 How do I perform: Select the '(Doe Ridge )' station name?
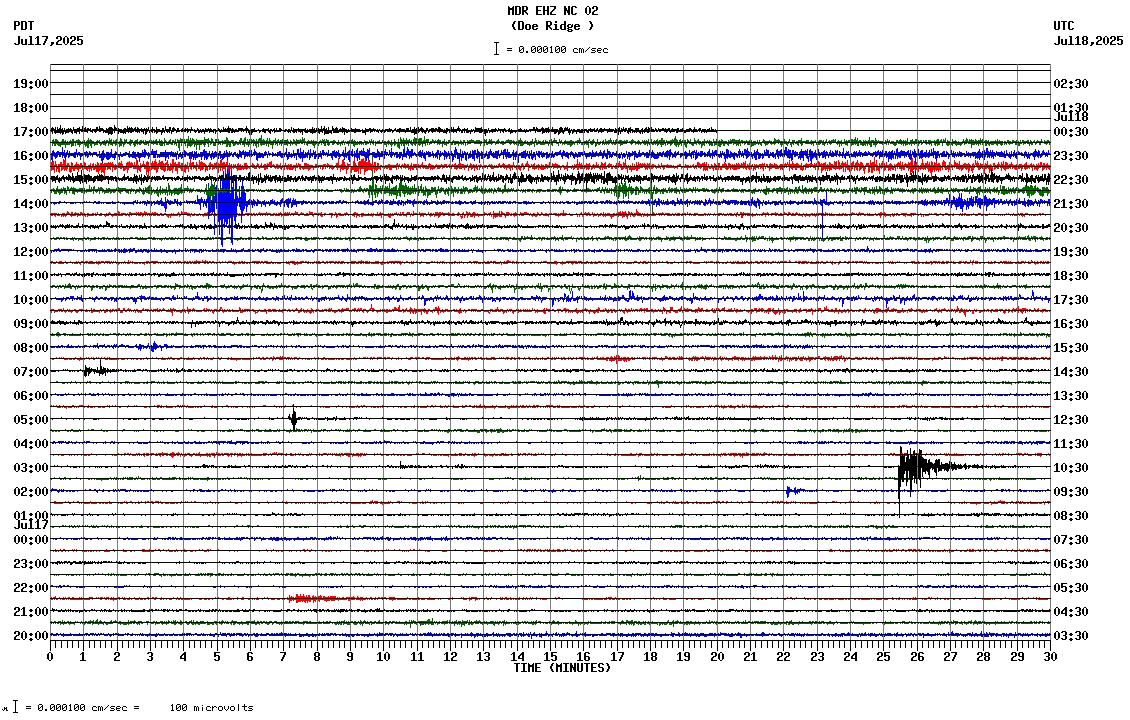[x=552, y=26]
